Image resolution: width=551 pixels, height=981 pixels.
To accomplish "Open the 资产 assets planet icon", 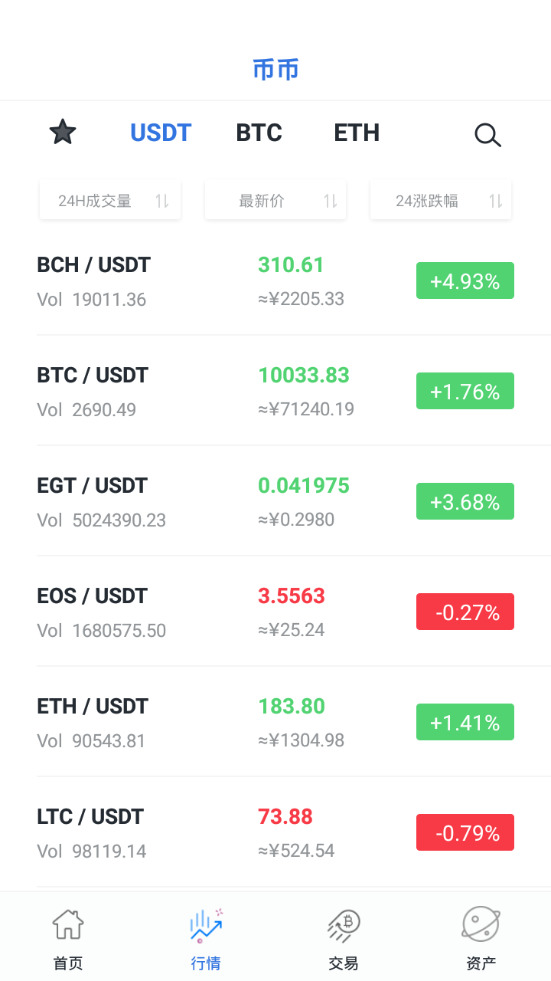I will point(481,925).
